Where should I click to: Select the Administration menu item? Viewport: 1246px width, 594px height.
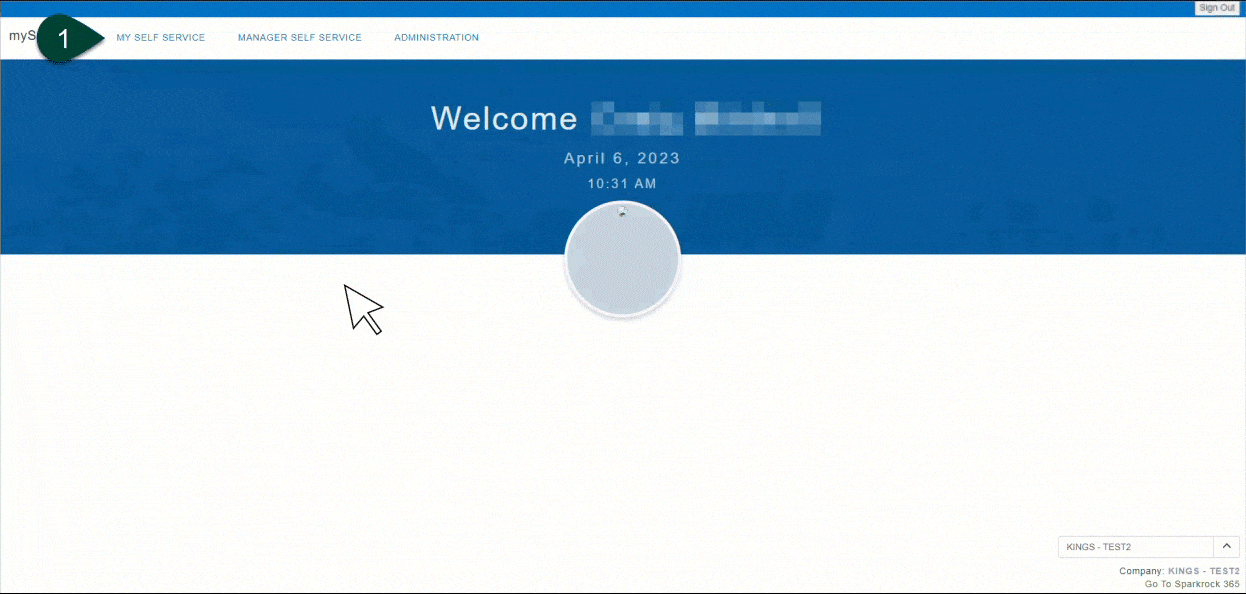tap(436, 38)
